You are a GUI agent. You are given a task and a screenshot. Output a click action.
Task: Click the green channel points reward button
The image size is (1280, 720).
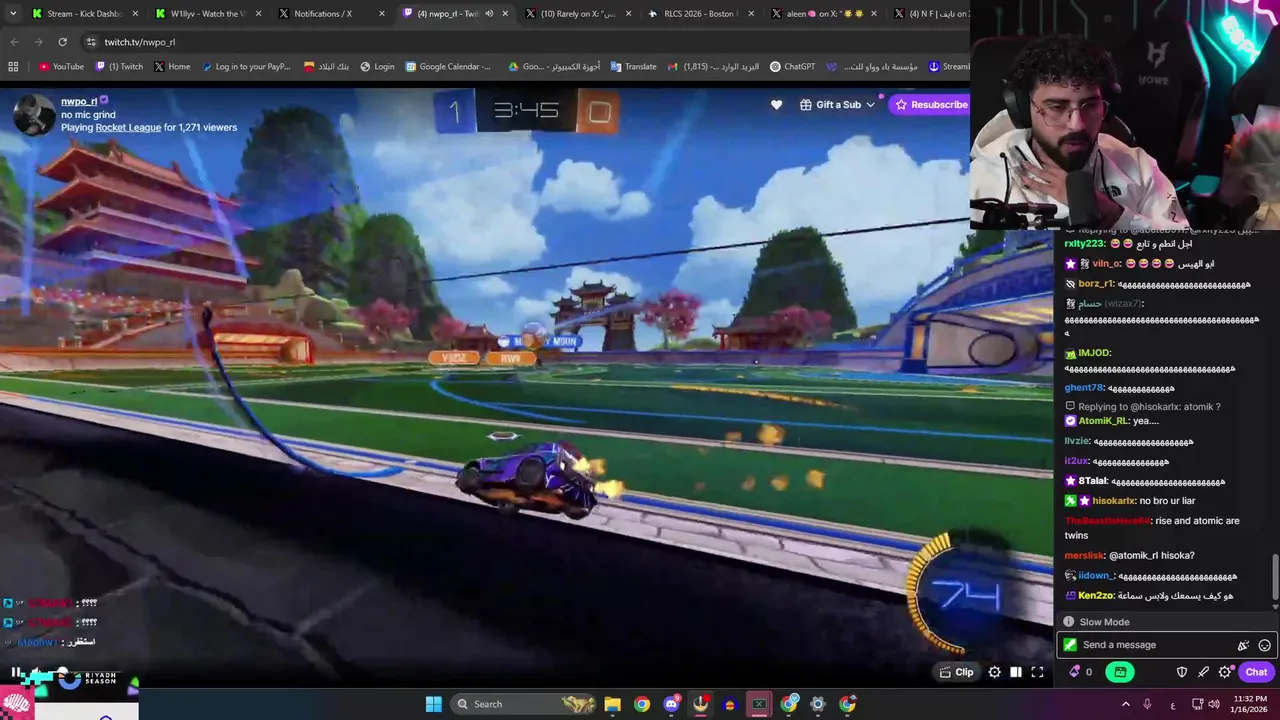point(1120,672)
